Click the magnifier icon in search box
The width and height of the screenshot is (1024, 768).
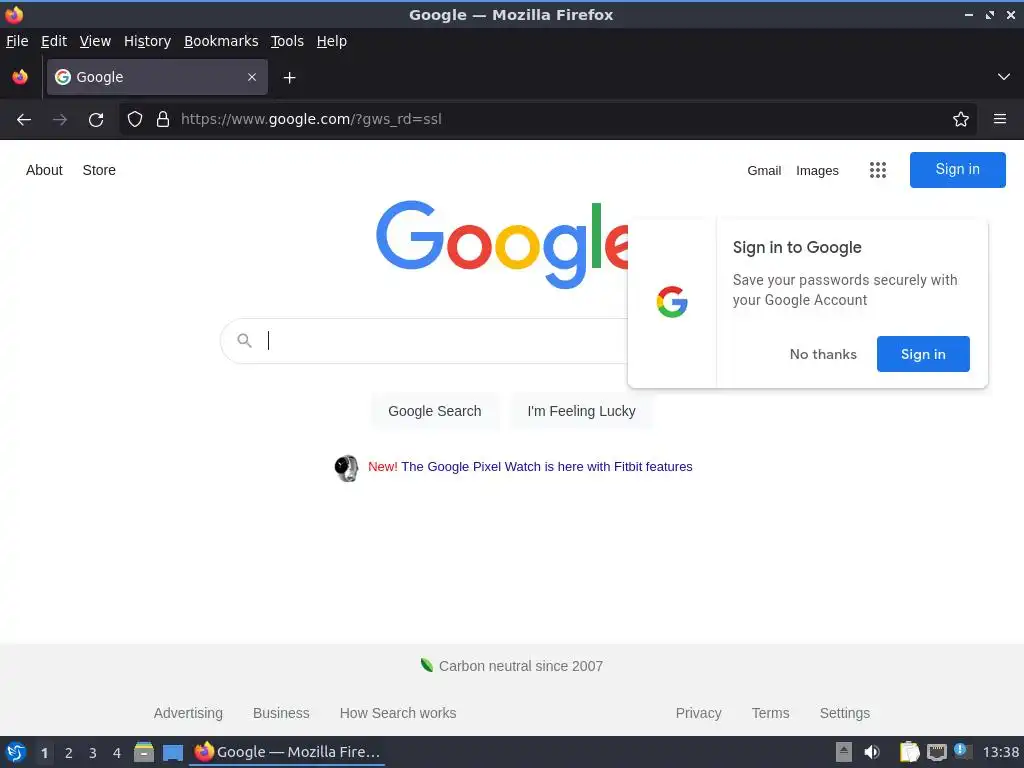(x=244, y=340)
